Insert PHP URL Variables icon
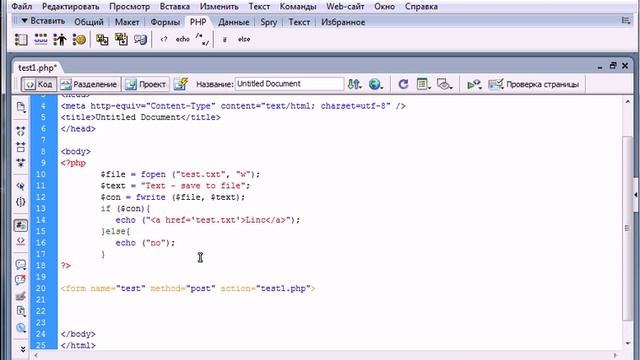This screenshot has width=640, height=360. pos(41,40)
